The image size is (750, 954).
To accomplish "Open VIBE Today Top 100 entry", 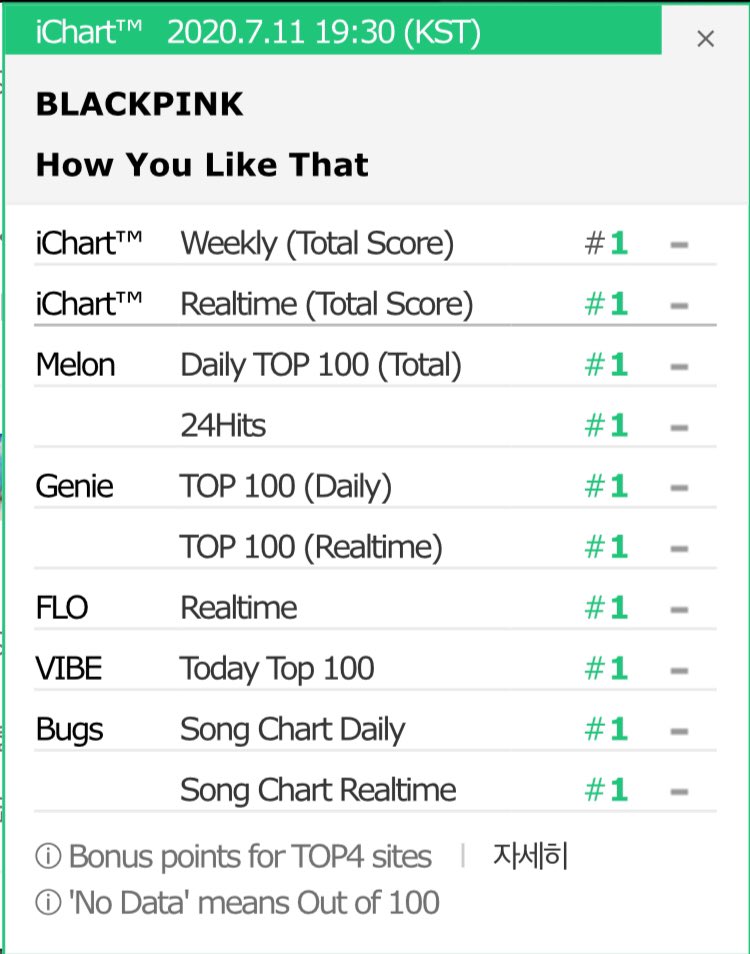I will [x=277, y=668].
